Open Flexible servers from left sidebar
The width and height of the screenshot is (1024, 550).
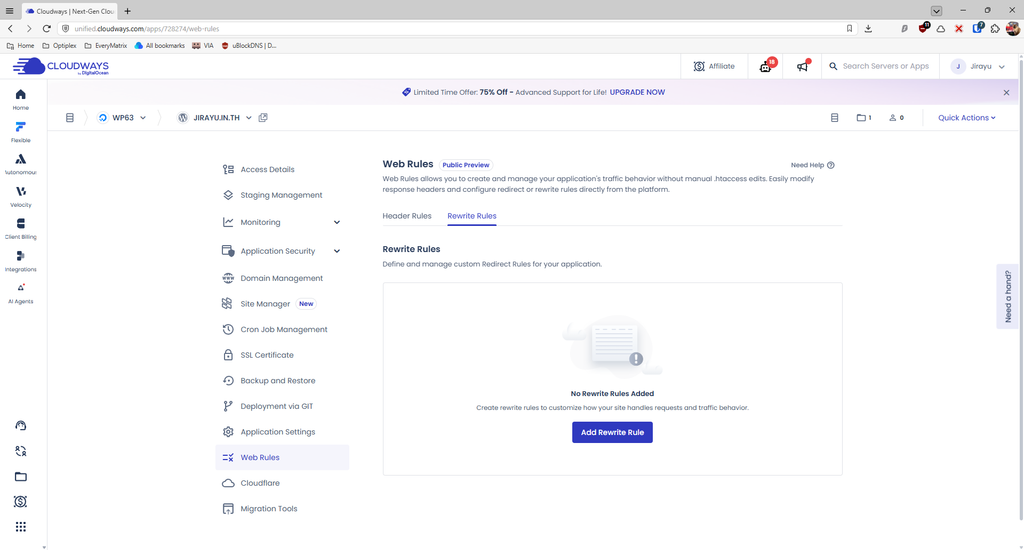[x=20, y=131]
